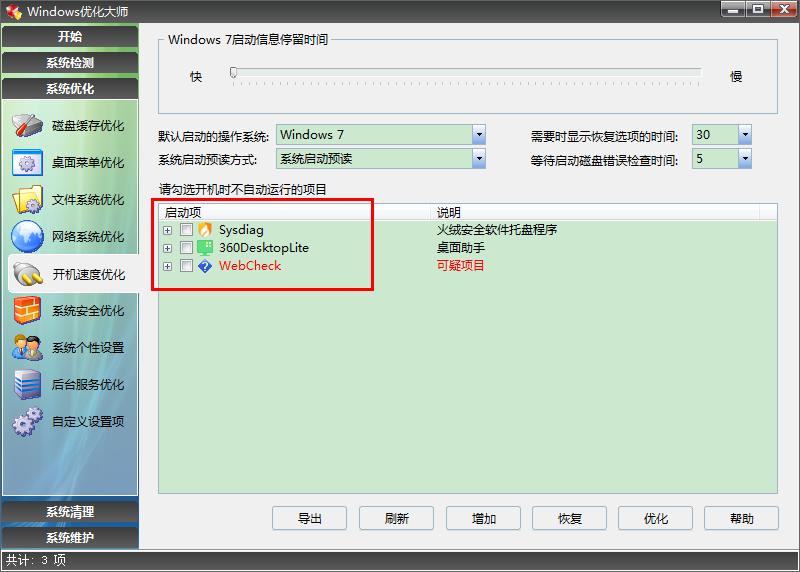Image resolution: width=800 pixels, height=572 pixels.
Task: Expand the Sysdiag tree node
Action: coord(167,230)
